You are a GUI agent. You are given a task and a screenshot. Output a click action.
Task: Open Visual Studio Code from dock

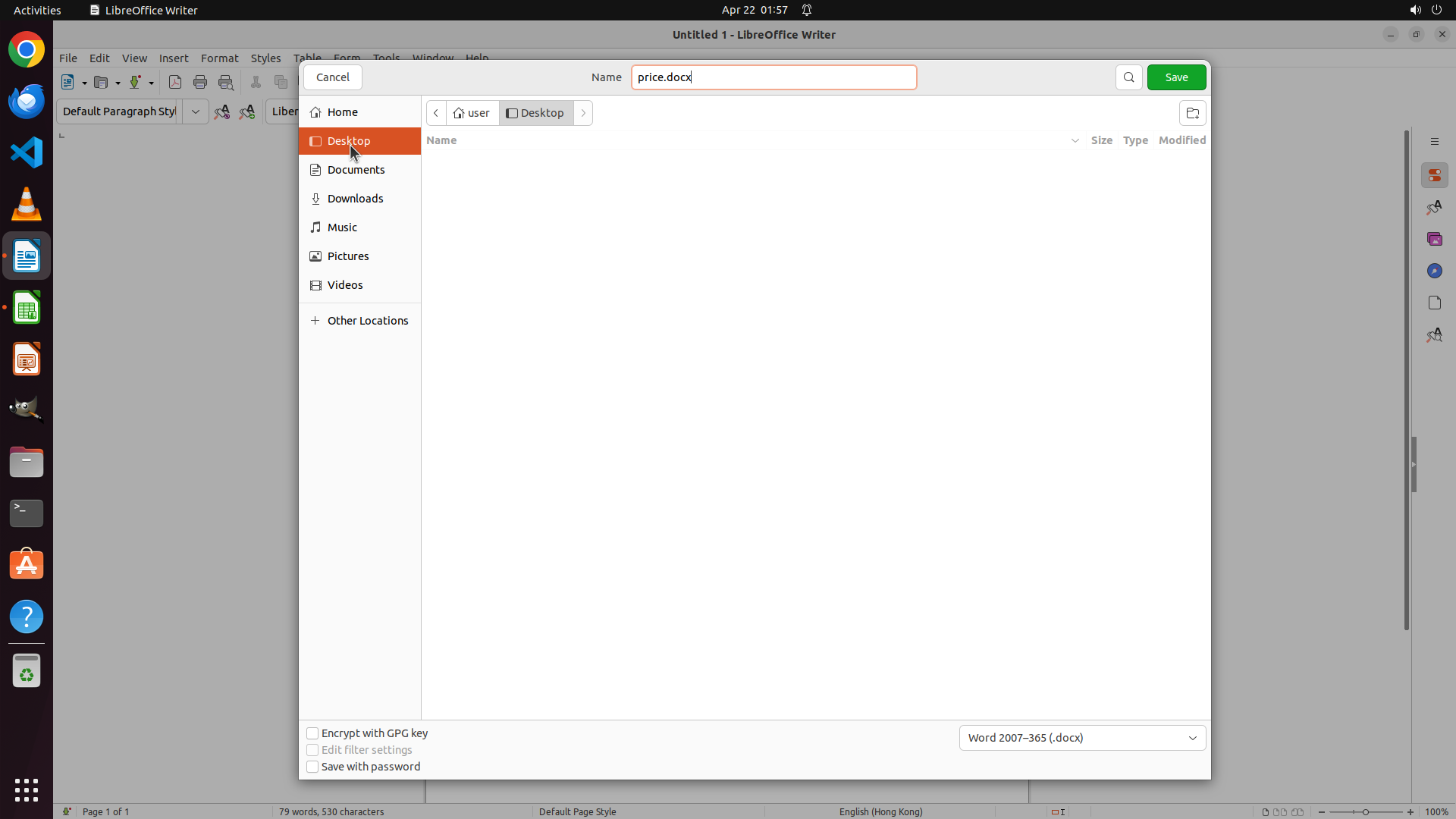coord(27,152)
